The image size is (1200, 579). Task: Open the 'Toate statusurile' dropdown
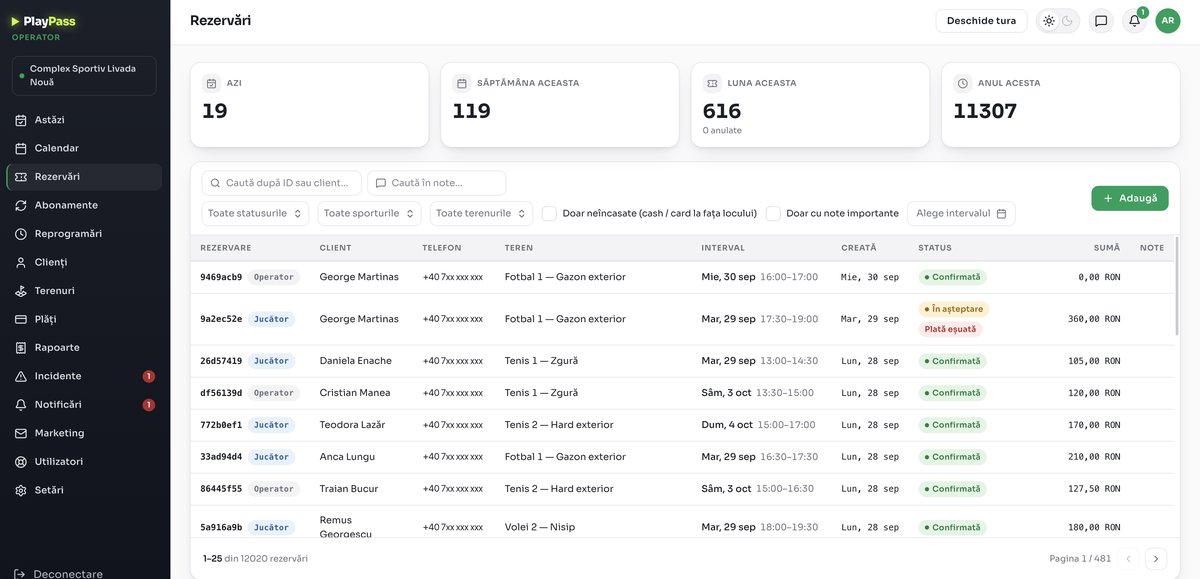(256, 213)
